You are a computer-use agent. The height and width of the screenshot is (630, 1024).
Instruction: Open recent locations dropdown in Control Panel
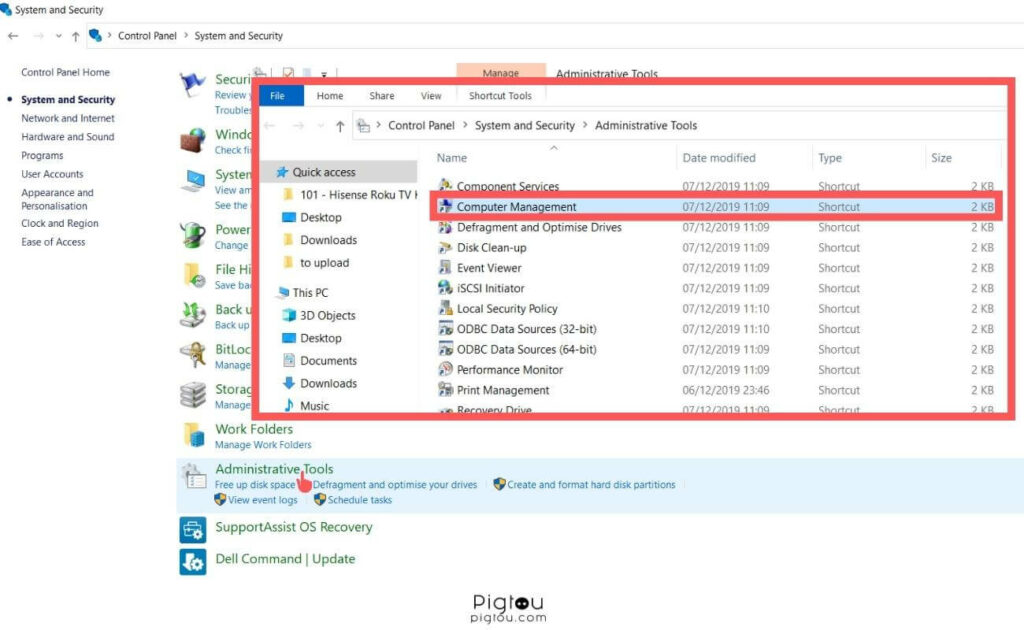coord(58,36)
